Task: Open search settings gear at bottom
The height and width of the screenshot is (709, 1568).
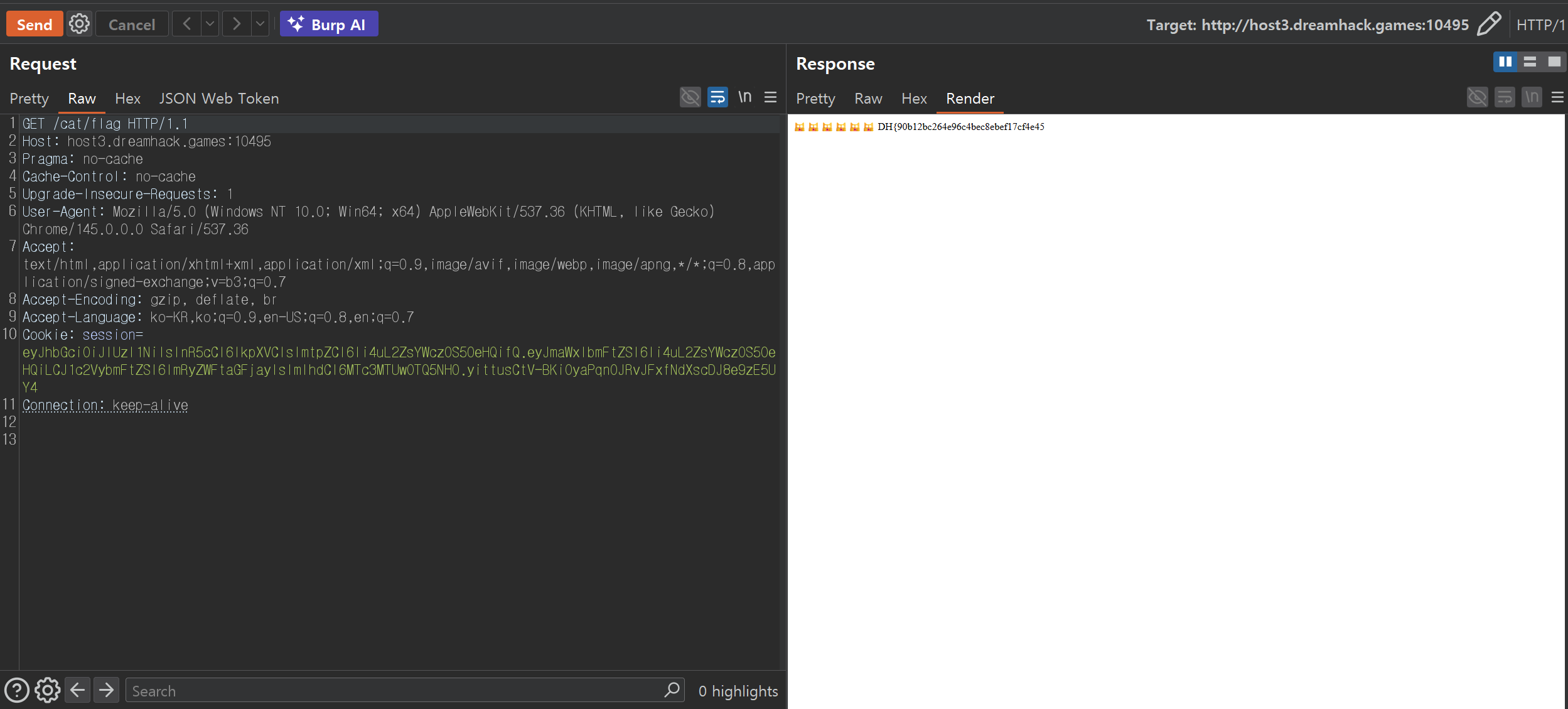Action: [x=48, y=691]
